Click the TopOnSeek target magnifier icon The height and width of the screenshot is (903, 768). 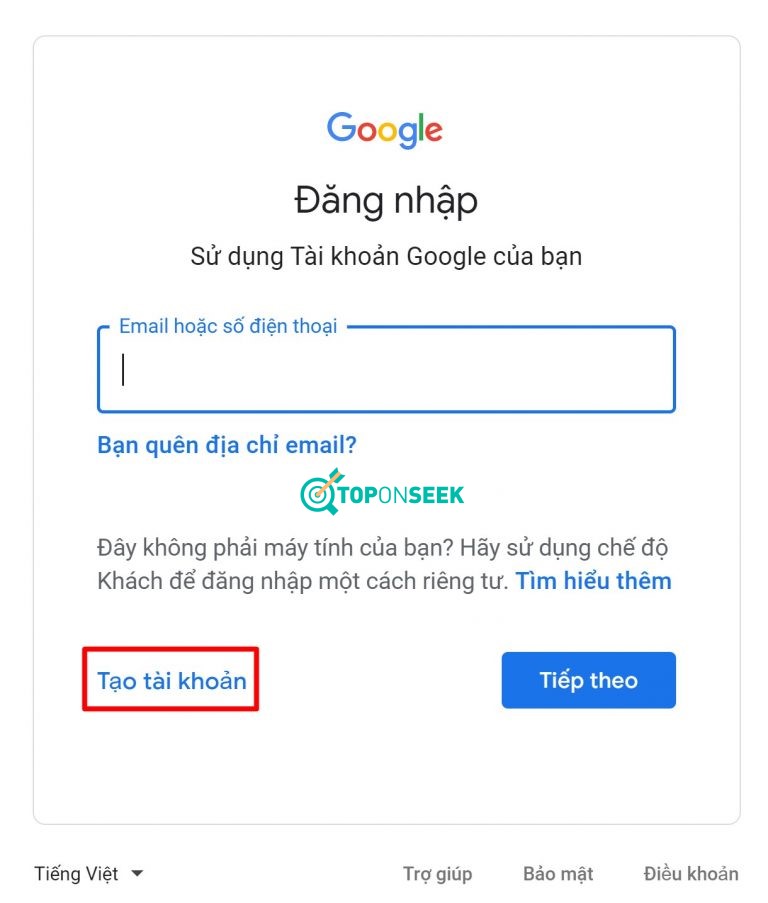tap(321, 491)
